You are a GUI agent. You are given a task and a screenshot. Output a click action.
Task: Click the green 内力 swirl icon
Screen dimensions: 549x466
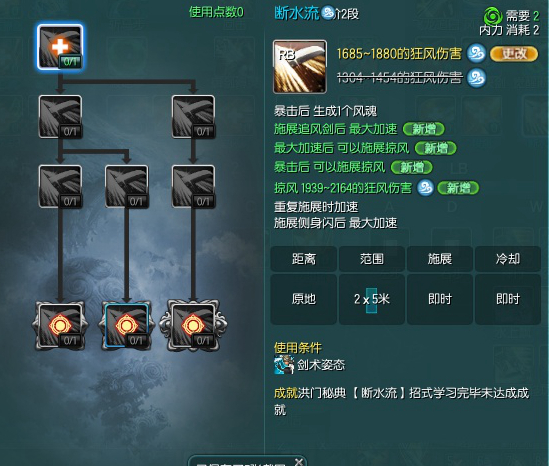(x=493, y=16)
